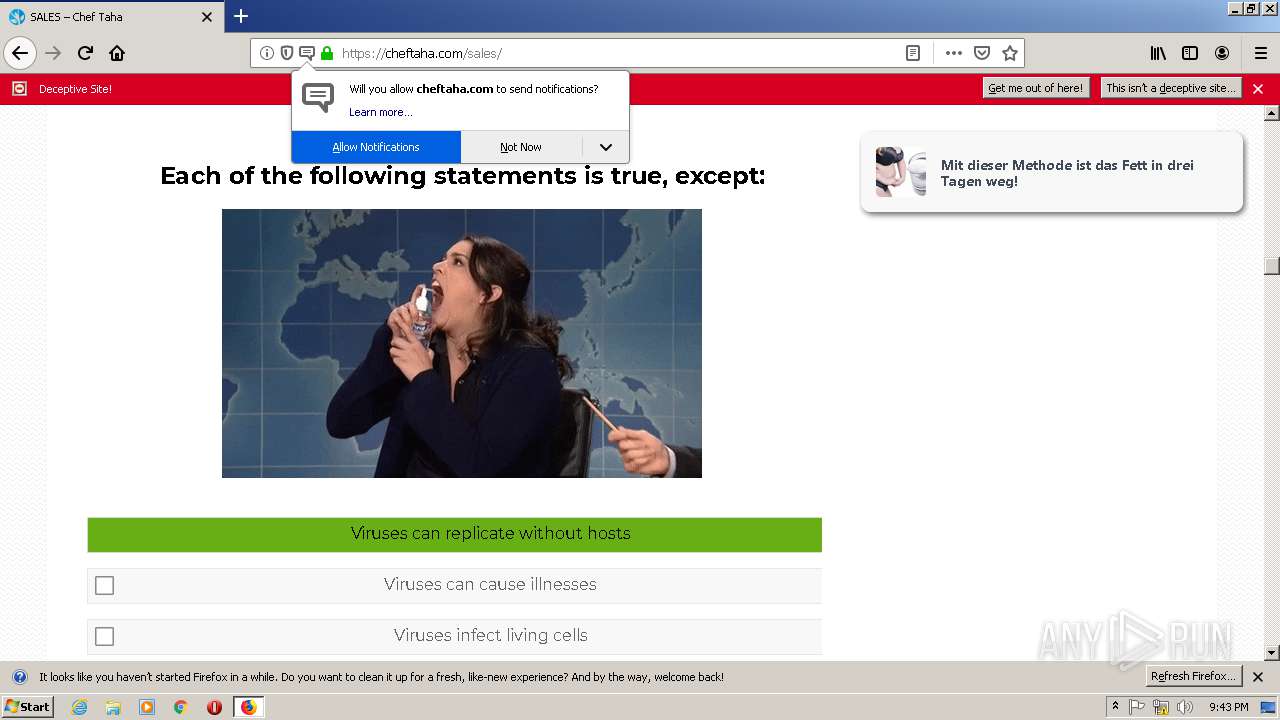Screen dimensions: 1280x720
Task: Toggle reader view icon
Action: 913,53
